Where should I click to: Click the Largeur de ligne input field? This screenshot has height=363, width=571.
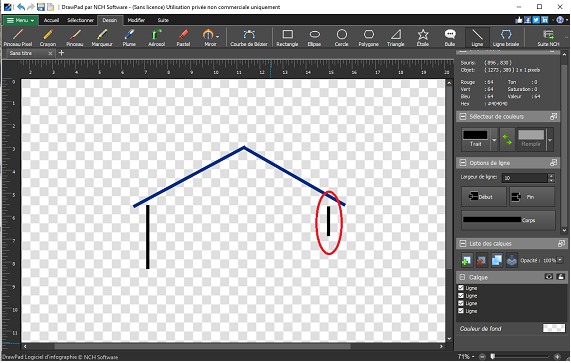coord(525,178)
